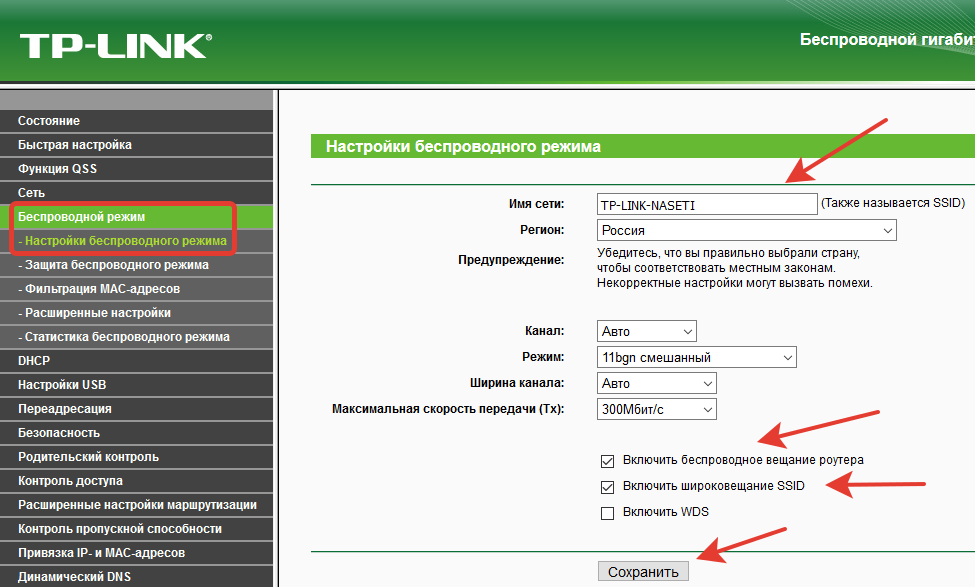Enable the Включить WDS checkbox
Viewport: 975px width, 587px height.
(608, 513)
